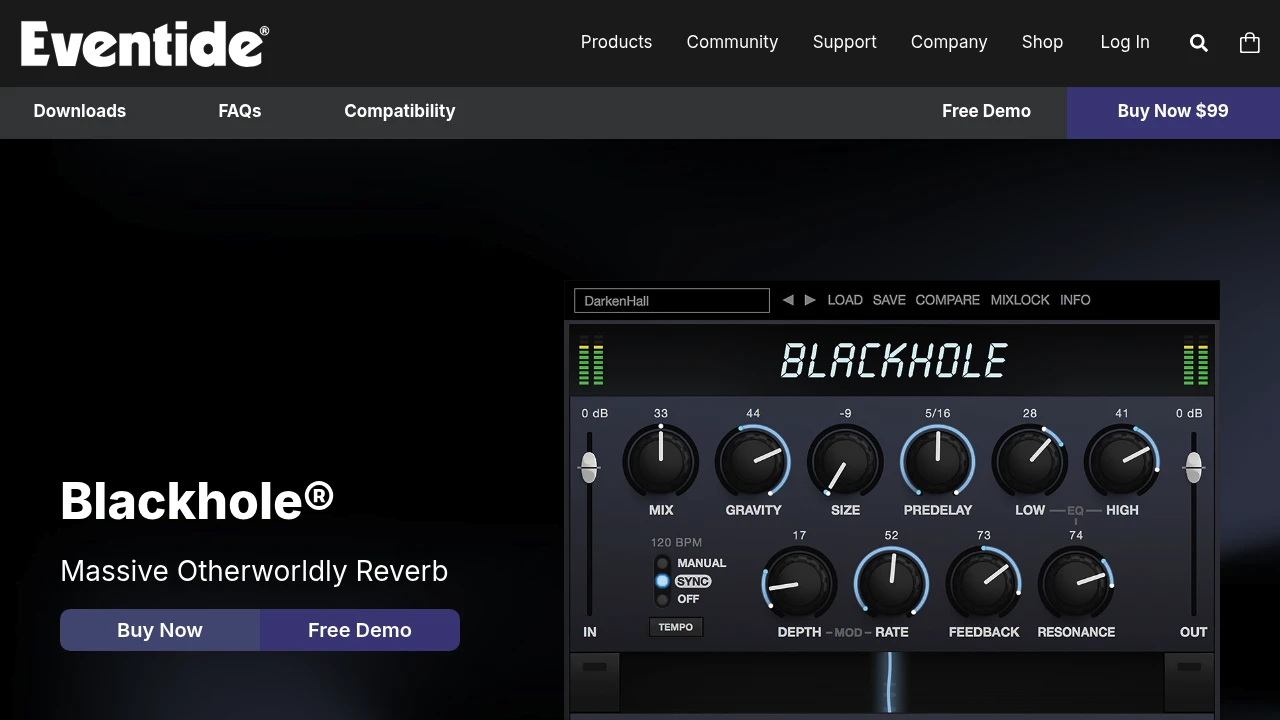Click the DarkenHall preset name field
Viewport: 1280px width, 720px height.
(672, 300)
